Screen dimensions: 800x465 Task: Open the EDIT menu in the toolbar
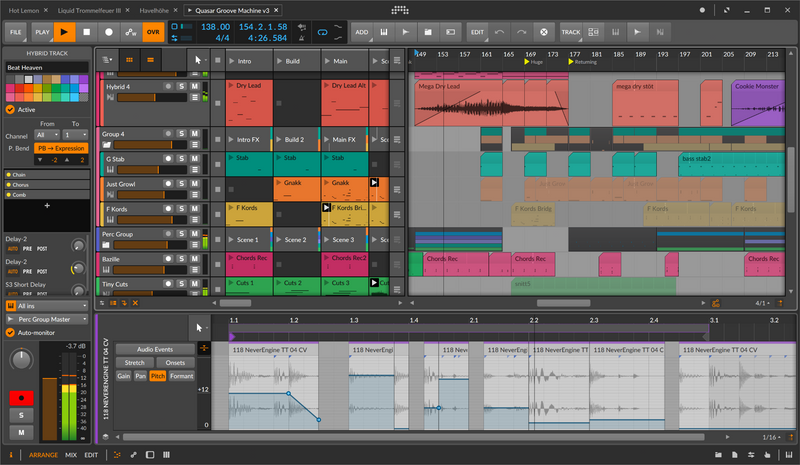pos(478,32)
